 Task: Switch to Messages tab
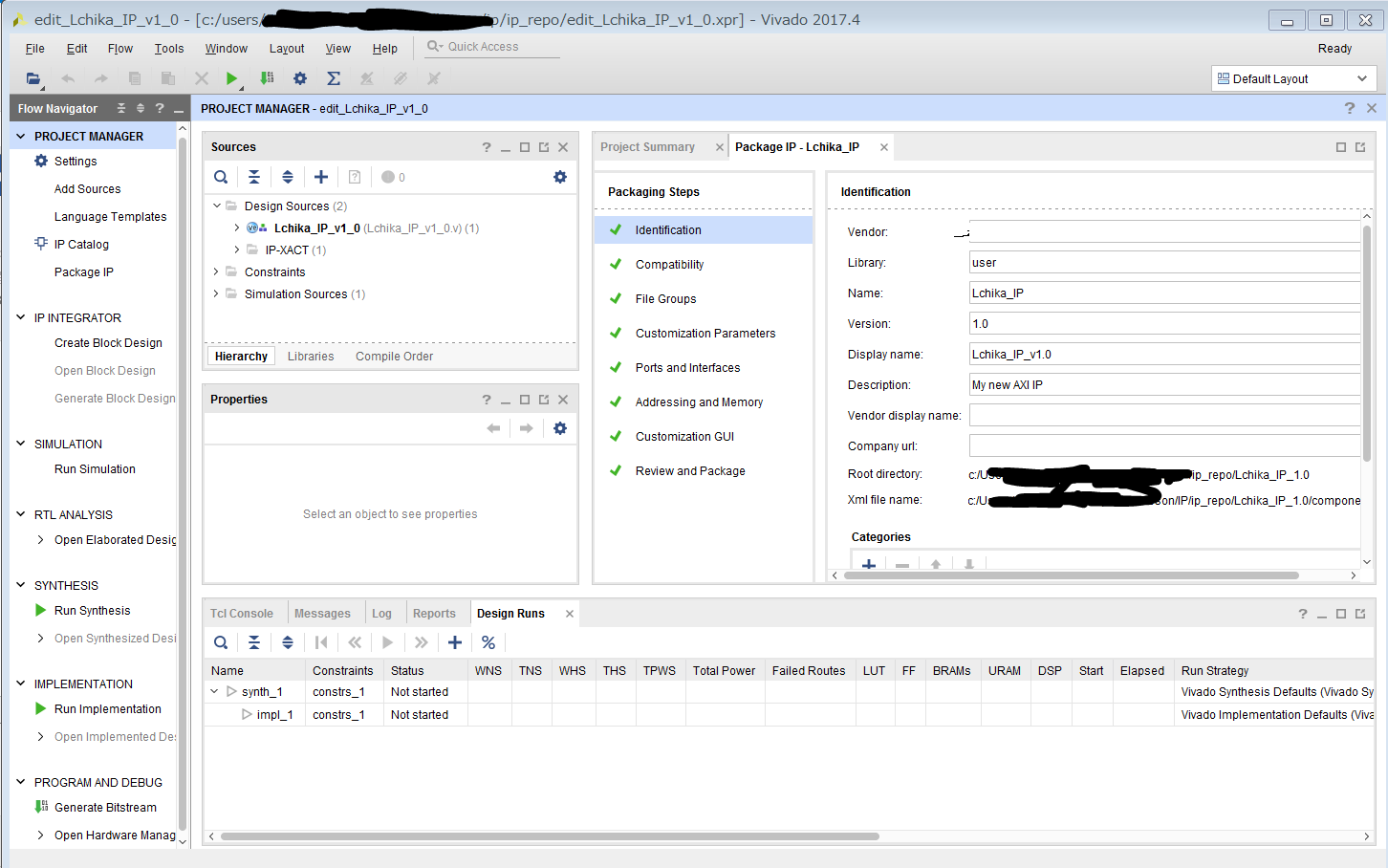322,614
